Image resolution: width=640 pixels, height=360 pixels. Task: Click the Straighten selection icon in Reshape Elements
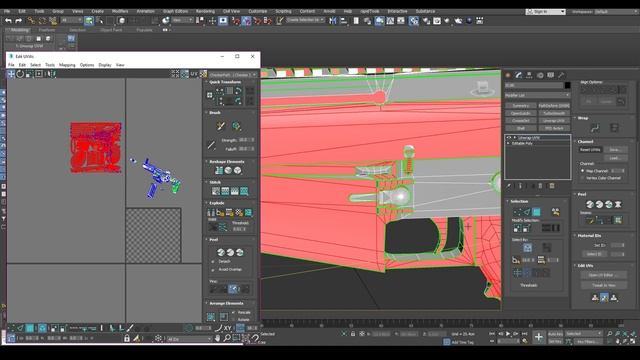(219, 170)
